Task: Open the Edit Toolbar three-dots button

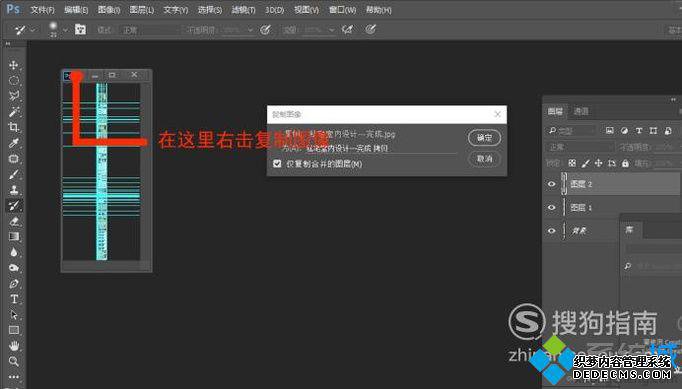Action: point(13,376)
